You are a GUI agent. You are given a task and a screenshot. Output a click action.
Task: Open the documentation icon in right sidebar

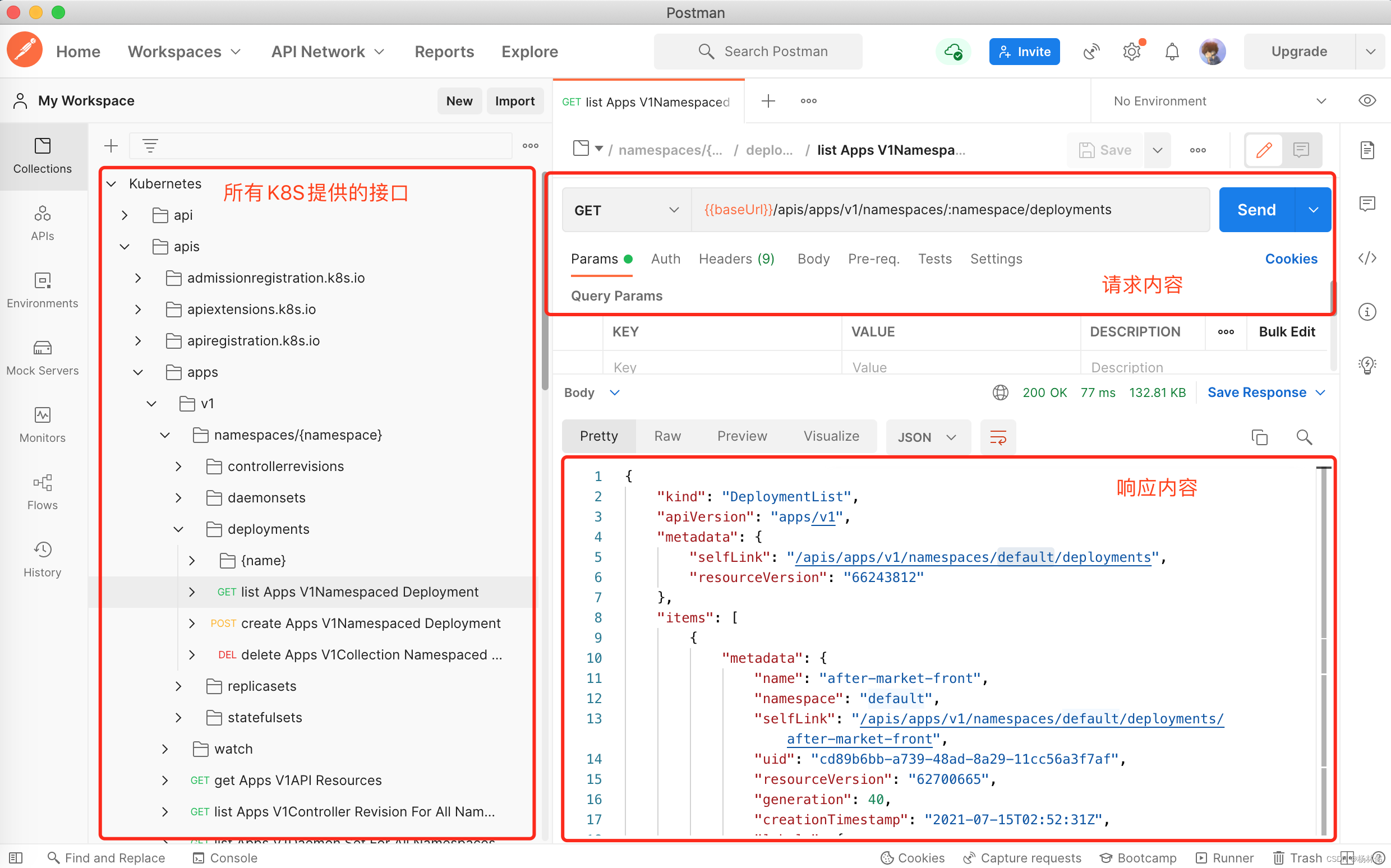pyautogui.click(x=1367, y=150)
